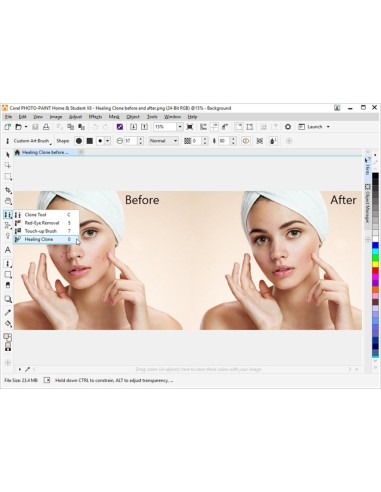Select the Rectangle shape tool
This screenshot has width=381, height=492.
click(8, 275)
